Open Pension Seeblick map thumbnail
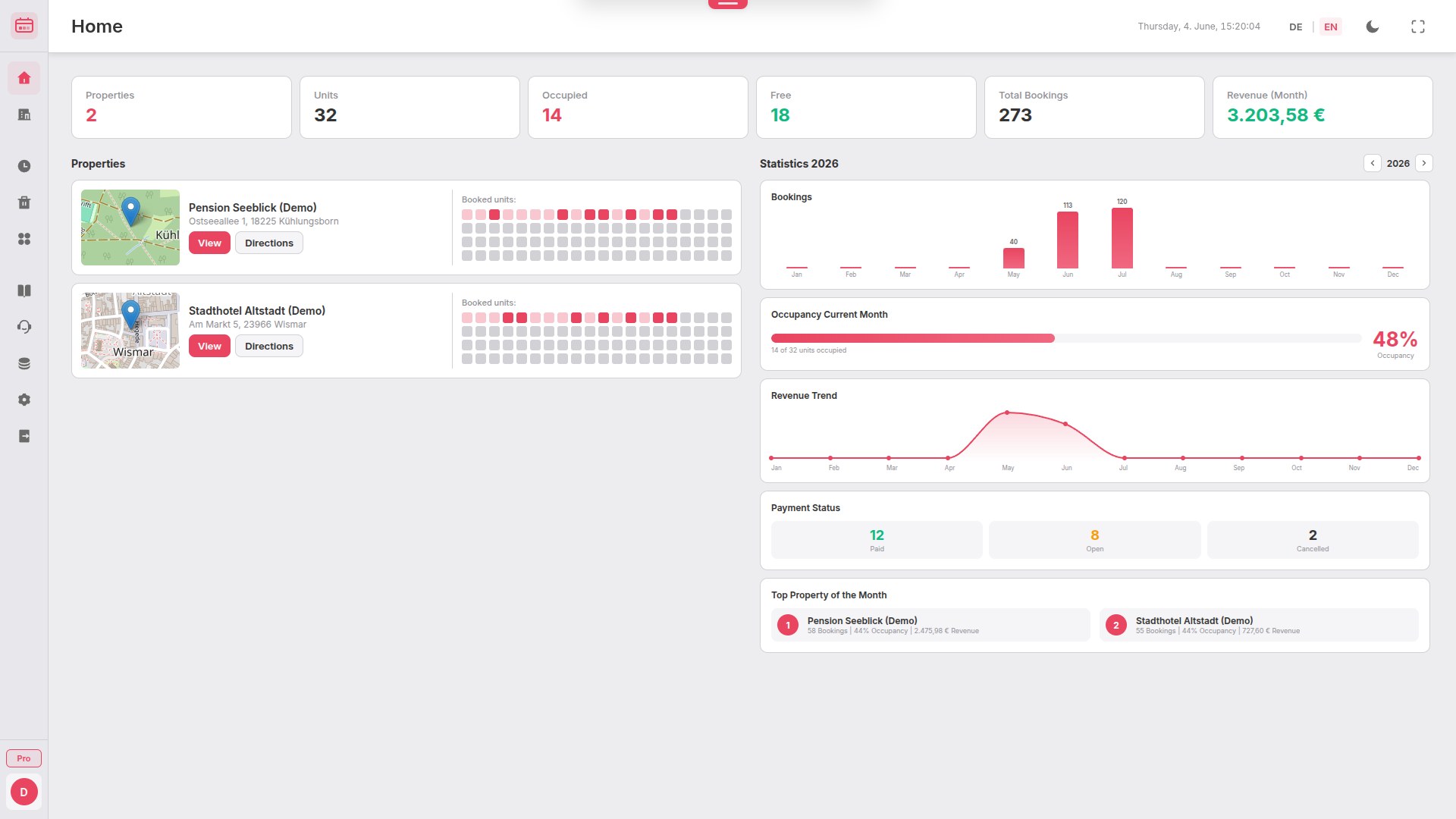Image resolution: width=1456 pixels, height=819 pixels. coord(130,227)
